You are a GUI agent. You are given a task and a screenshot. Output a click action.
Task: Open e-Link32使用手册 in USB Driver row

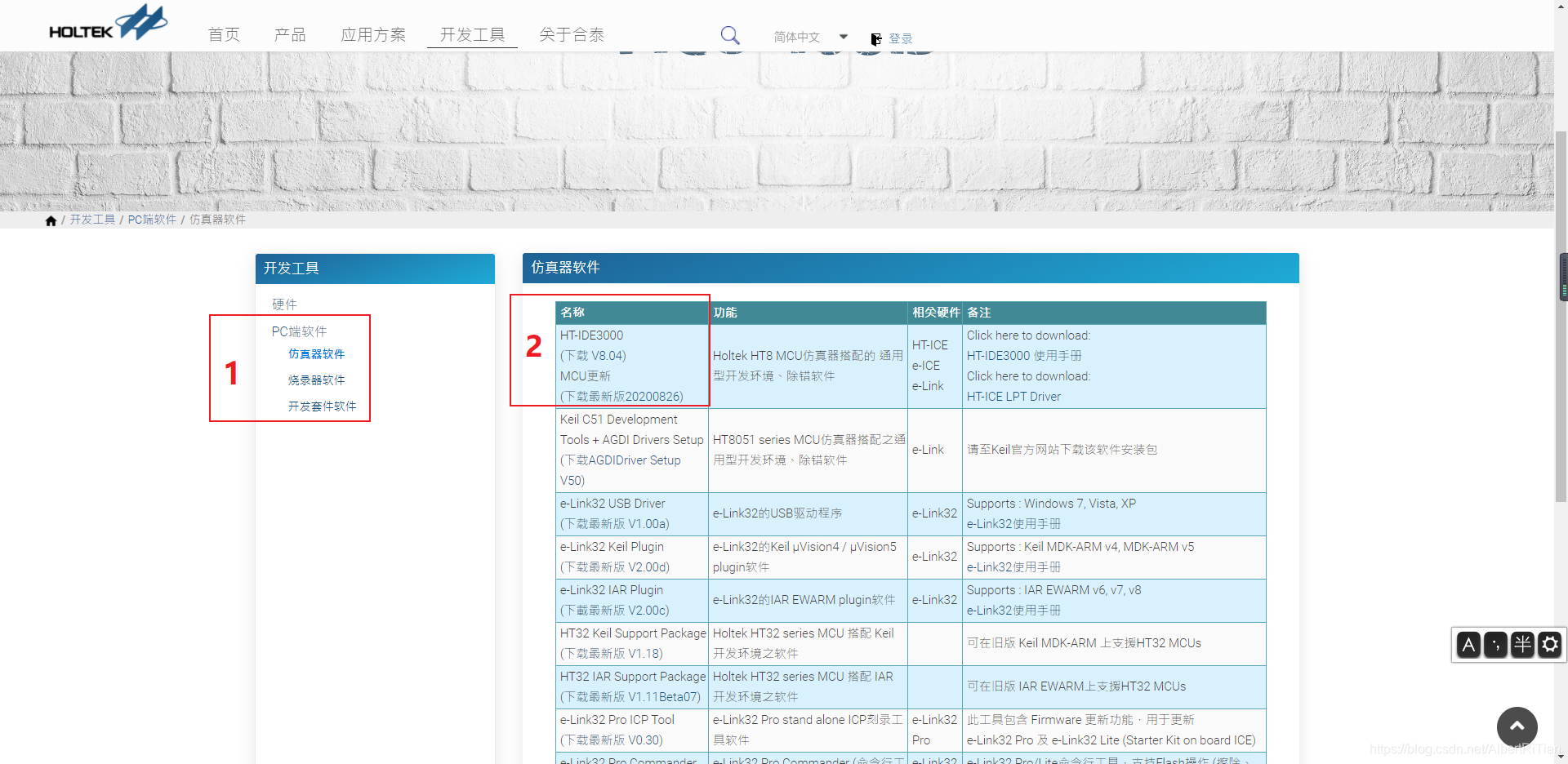pos(1013,524)
